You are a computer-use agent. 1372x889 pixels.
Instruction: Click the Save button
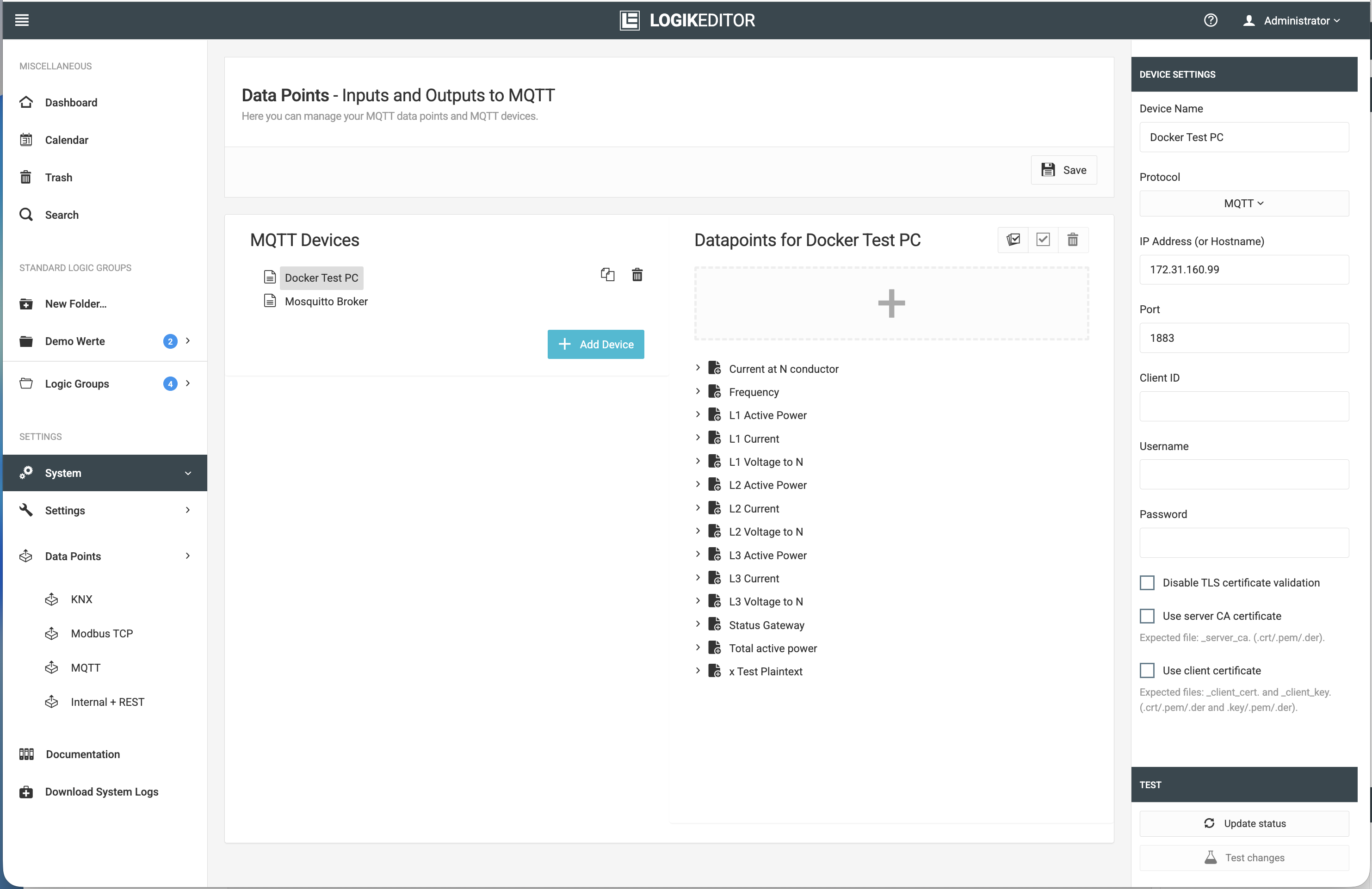click(x=1063, y=169)
